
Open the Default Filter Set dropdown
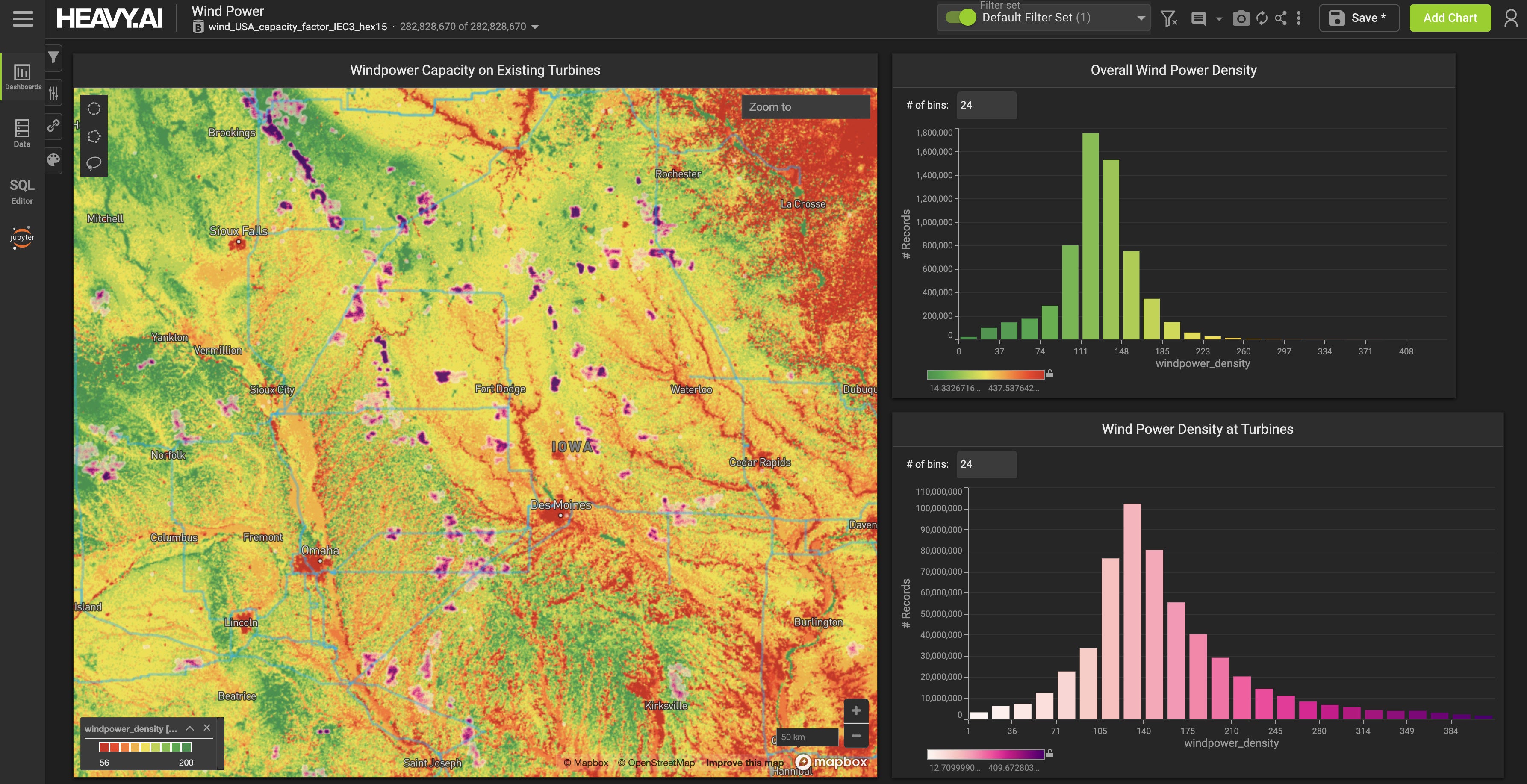click(1141, 18)
